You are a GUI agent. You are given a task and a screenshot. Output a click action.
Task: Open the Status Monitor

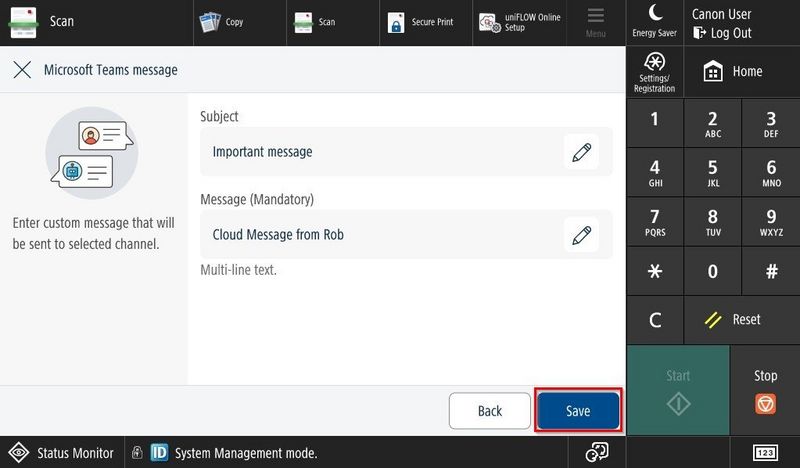[x=62, y=453]
